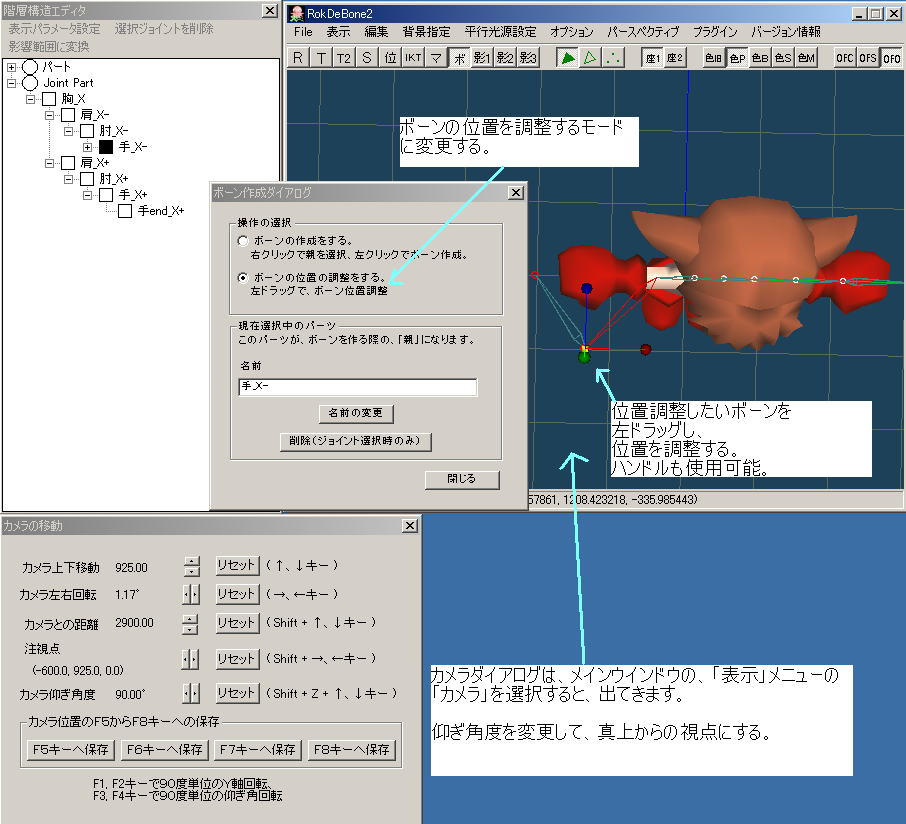Viewport: 906px width, 824px height.
Task: Click the 色M toolbar button
Action: [x=806, y=58]
